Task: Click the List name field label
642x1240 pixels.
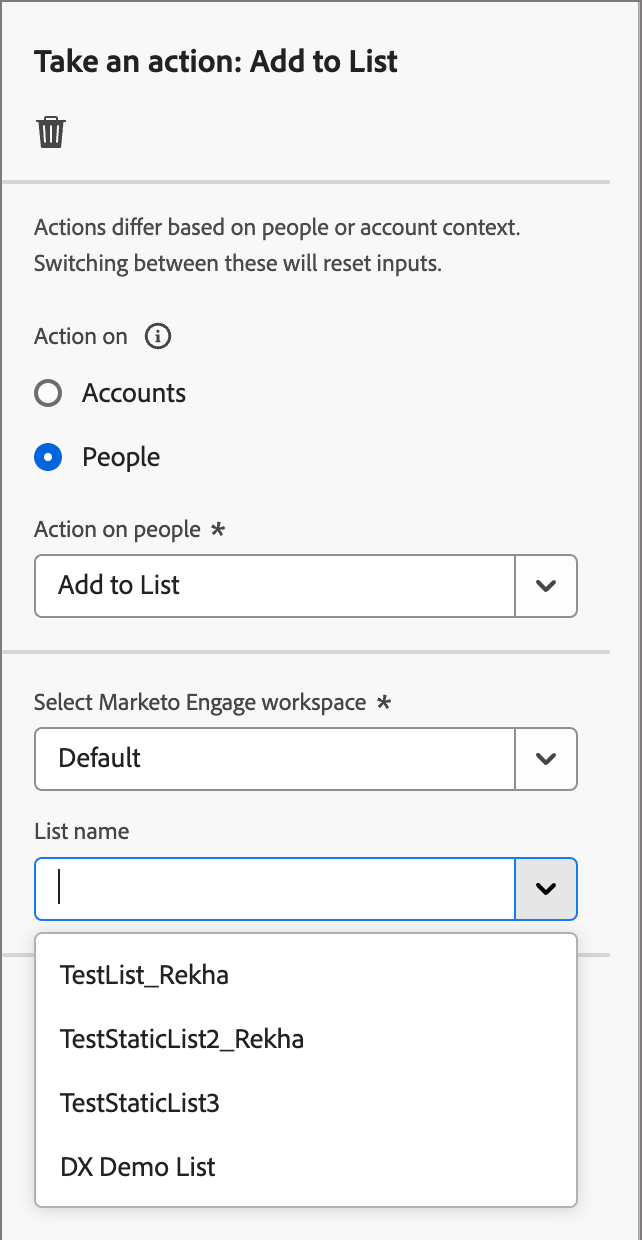Action: [x=81, y=831]
